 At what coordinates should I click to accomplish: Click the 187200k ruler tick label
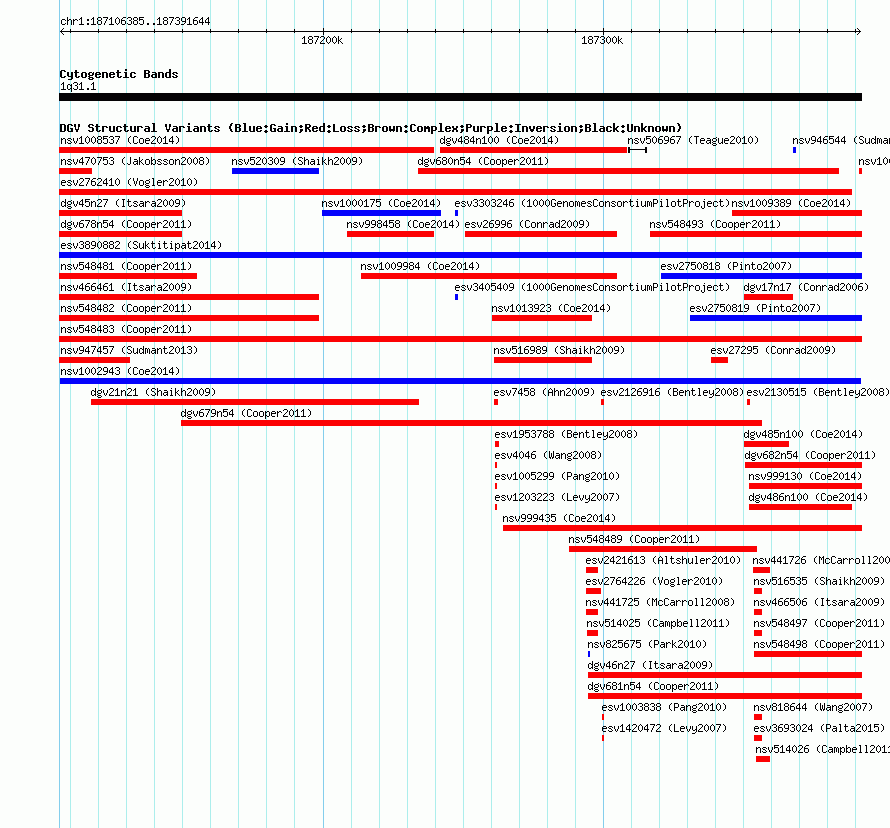coord(322,40)
